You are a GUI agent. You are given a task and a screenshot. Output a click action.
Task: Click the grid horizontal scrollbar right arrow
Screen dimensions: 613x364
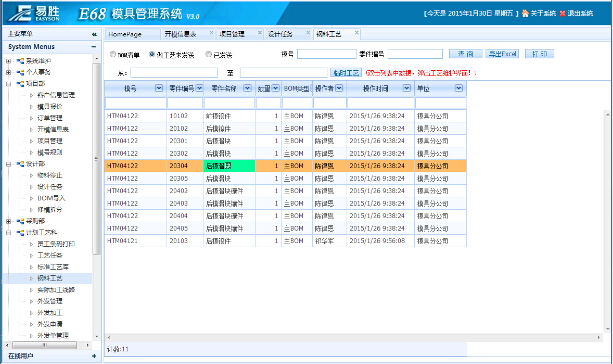[599, 337]
